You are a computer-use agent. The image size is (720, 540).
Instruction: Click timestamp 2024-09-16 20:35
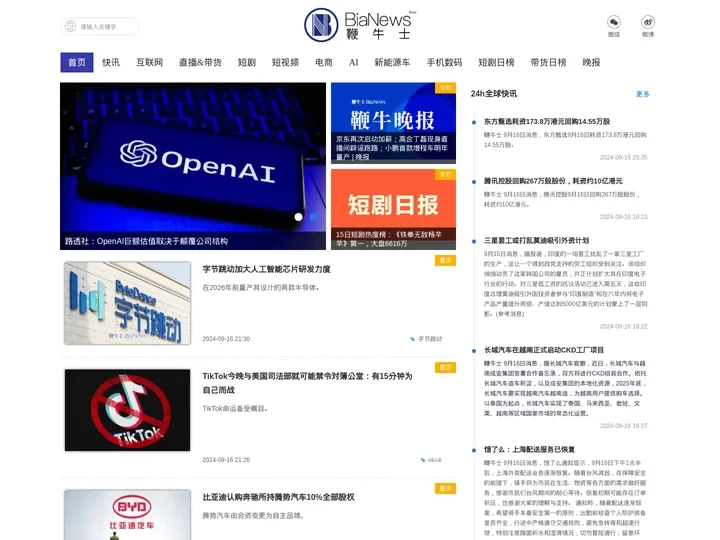click(x=624, y=158)
